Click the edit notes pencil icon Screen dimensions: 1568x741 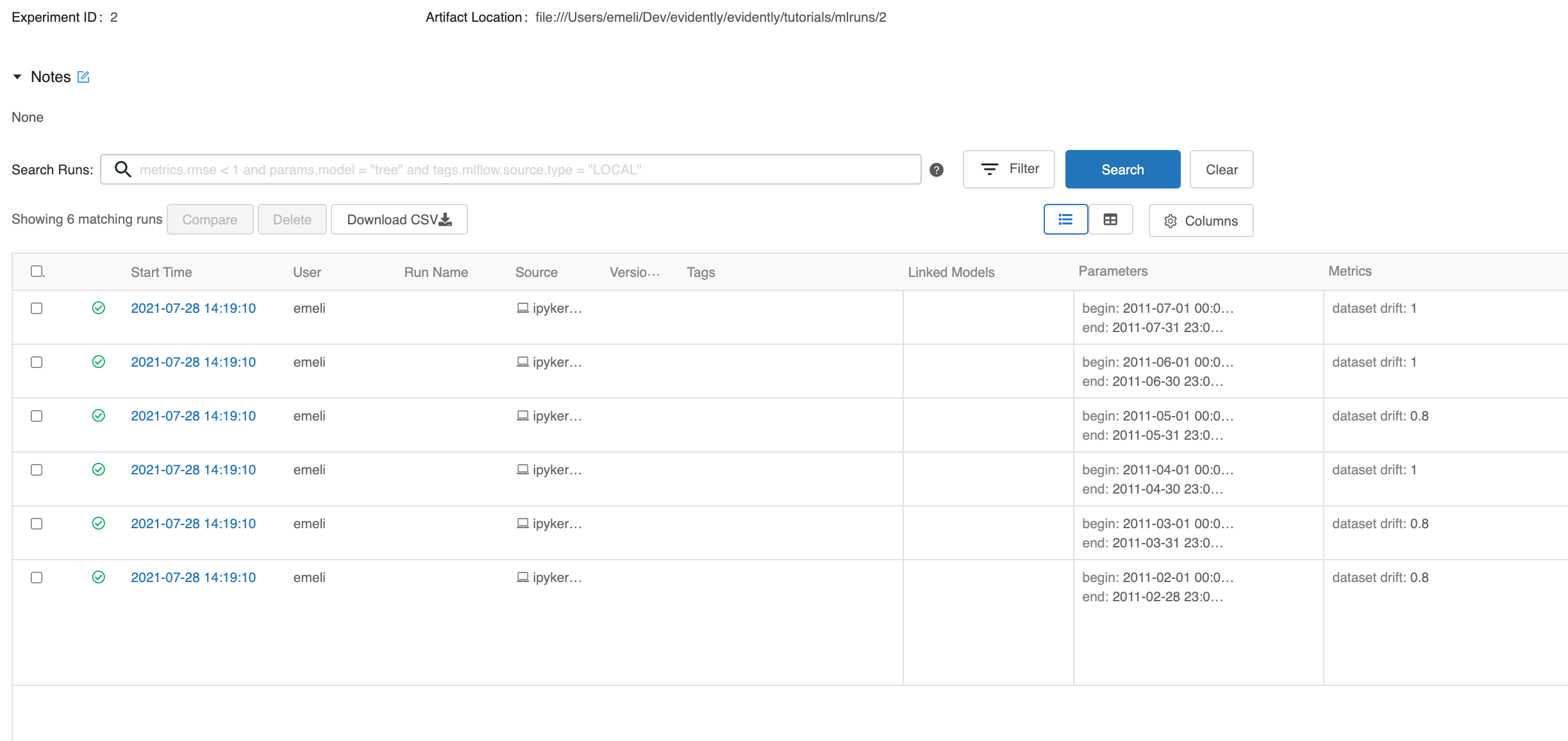(x=83, y=77)
